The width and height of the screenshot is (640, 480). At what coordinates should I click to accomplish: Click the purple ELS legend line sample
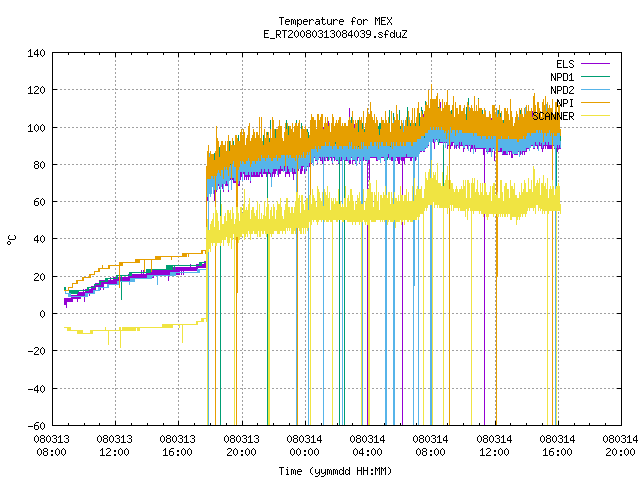pos(595,64)
